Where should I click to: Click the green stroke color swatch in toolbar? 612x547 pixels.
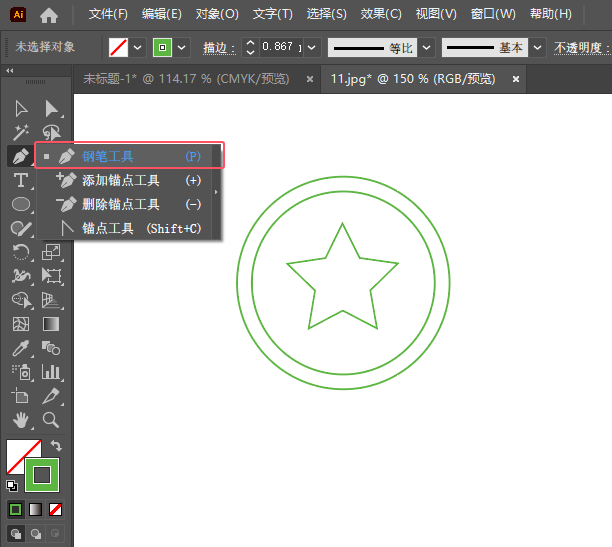[x=42, y=474]
